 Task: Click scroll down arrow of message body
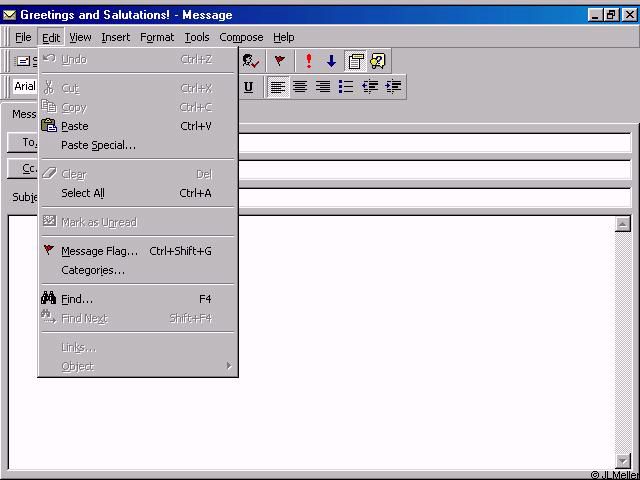(623, 460)
